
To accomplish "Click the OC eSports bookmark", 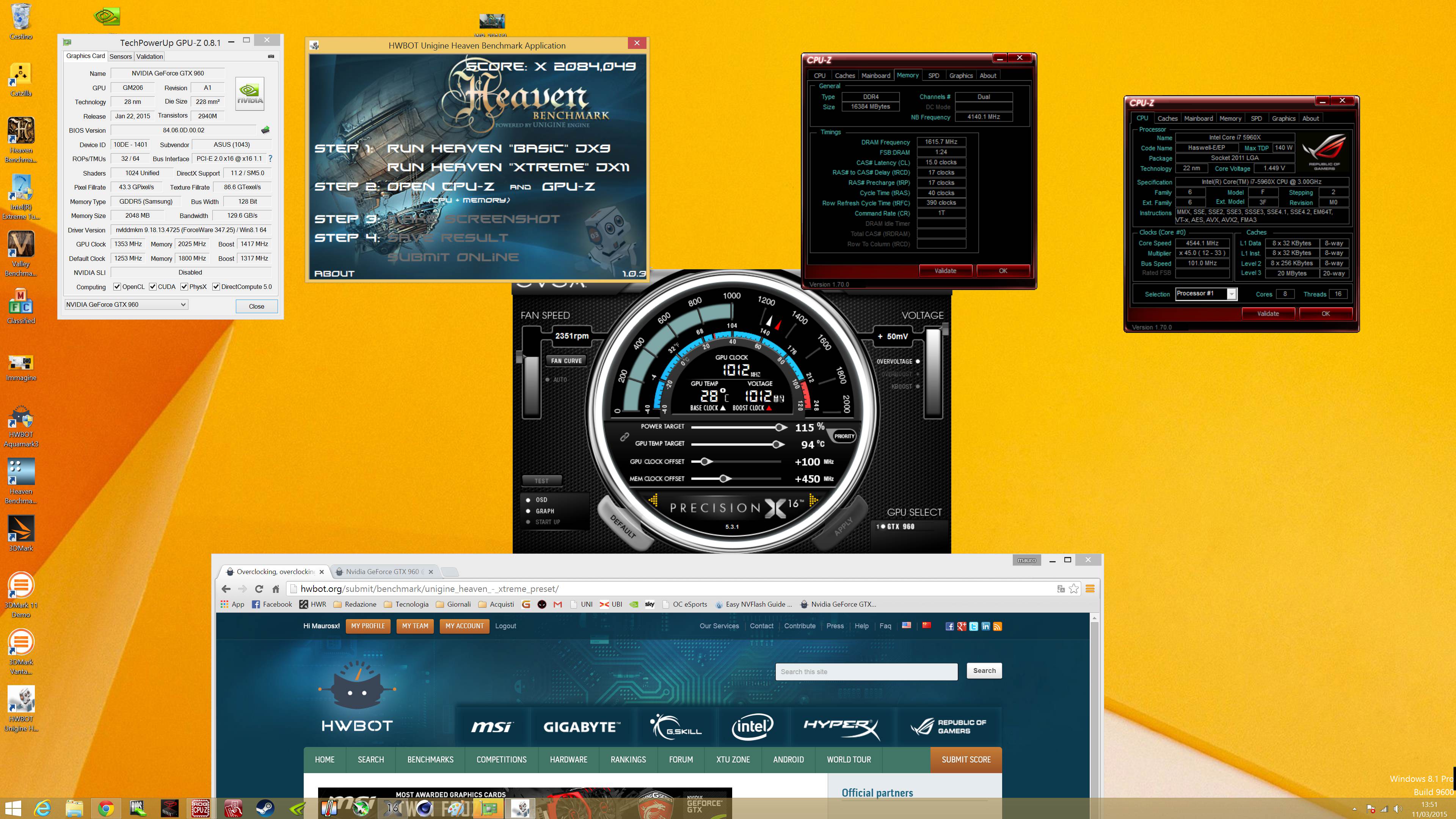I will pos(685,604).
